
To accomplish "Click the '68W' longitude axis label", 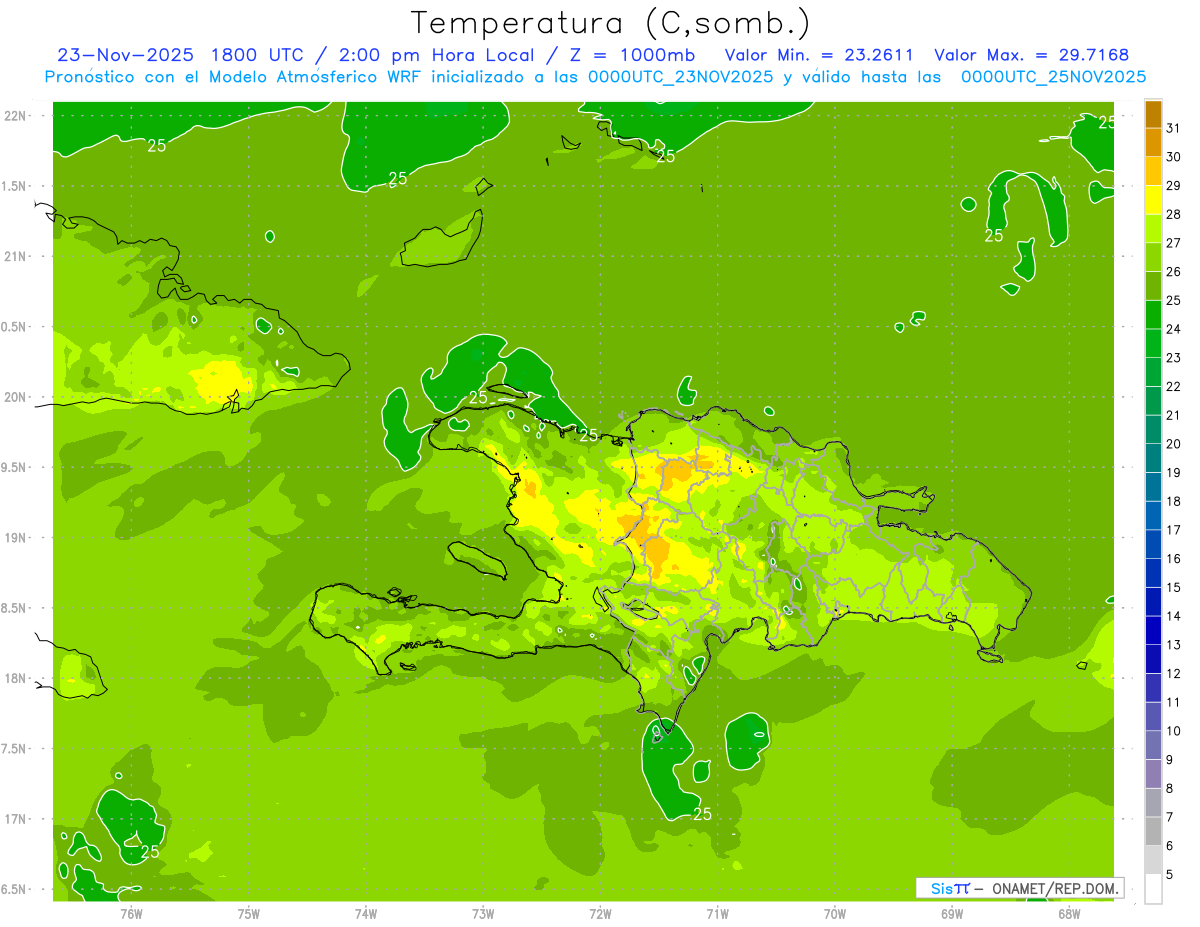I will coord(1069,913).
